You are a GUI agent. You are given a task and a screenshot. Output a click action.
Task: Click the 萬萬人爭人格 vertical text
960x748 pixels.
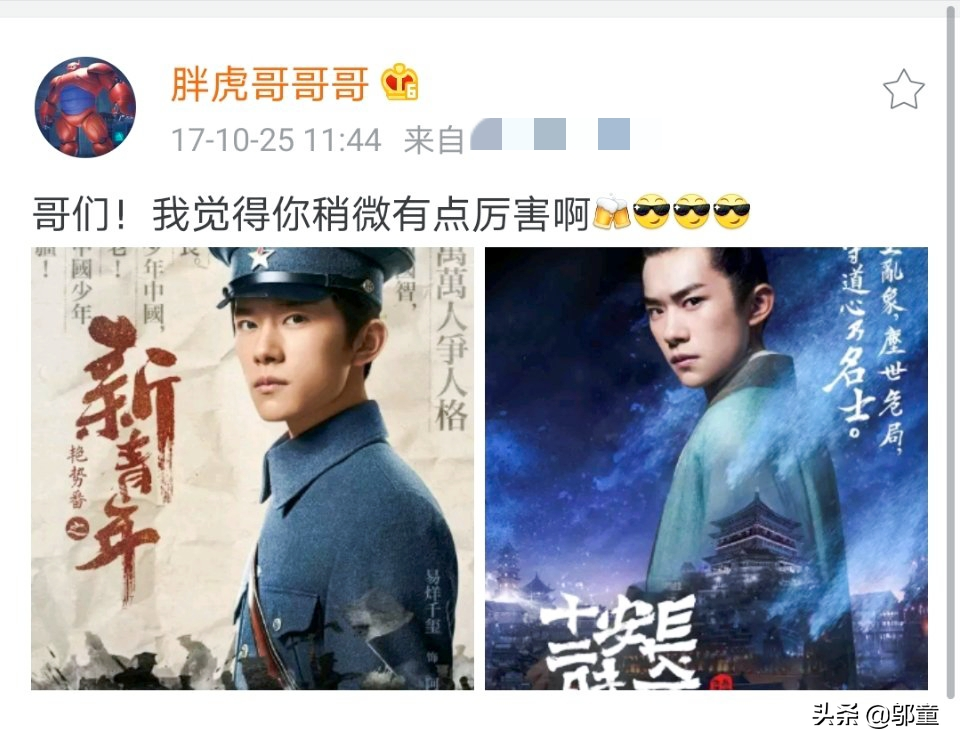point(452,340)
